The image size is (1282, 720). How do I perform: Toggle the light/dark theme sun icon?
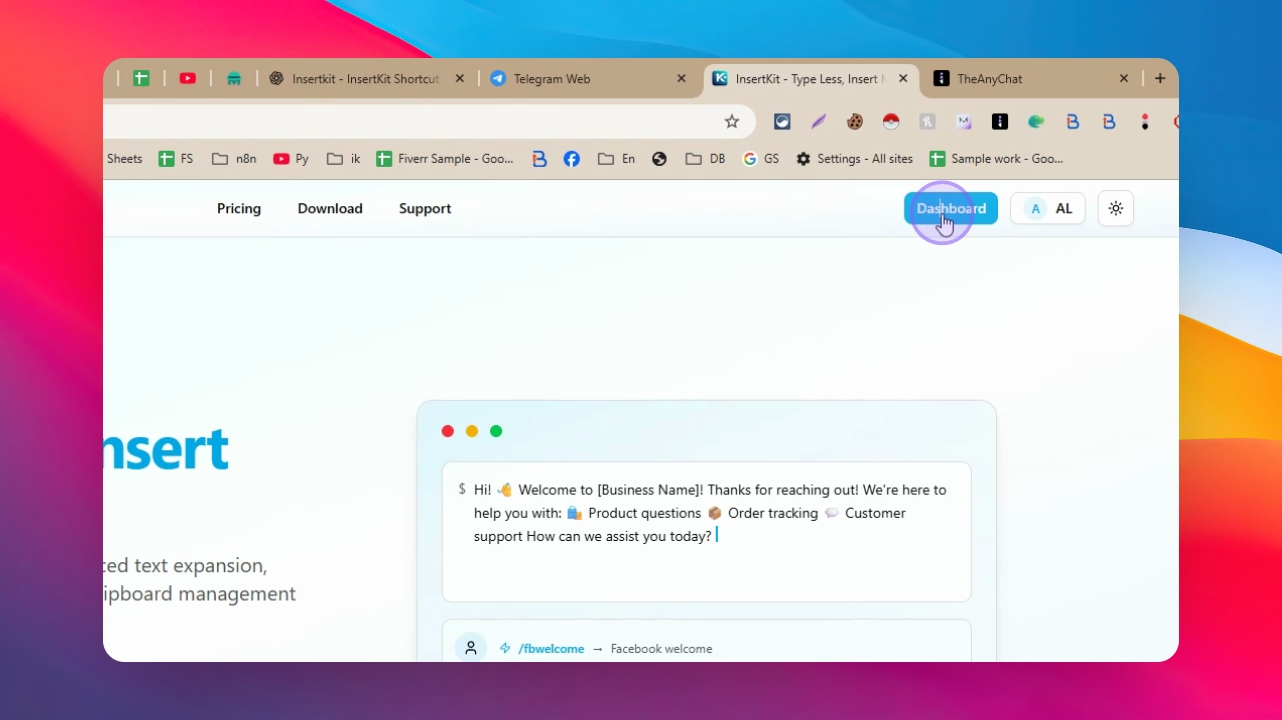(x=1116, y=208)
